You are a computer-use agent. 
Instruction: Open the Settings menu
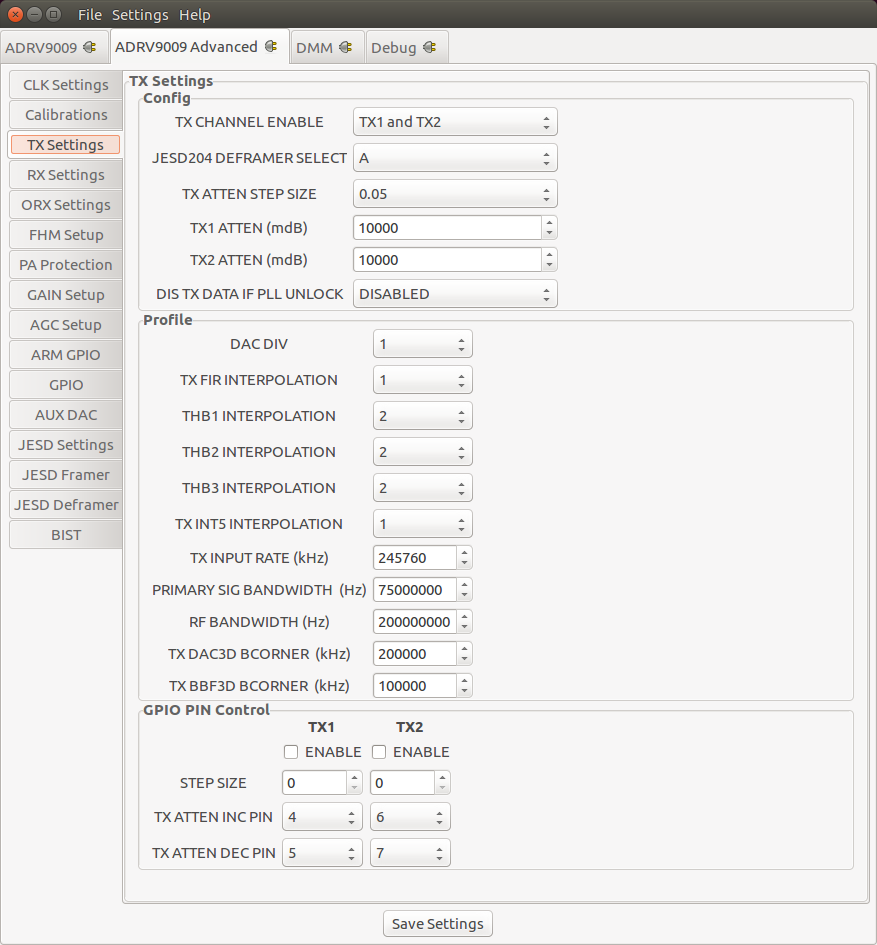coord(140,14)
